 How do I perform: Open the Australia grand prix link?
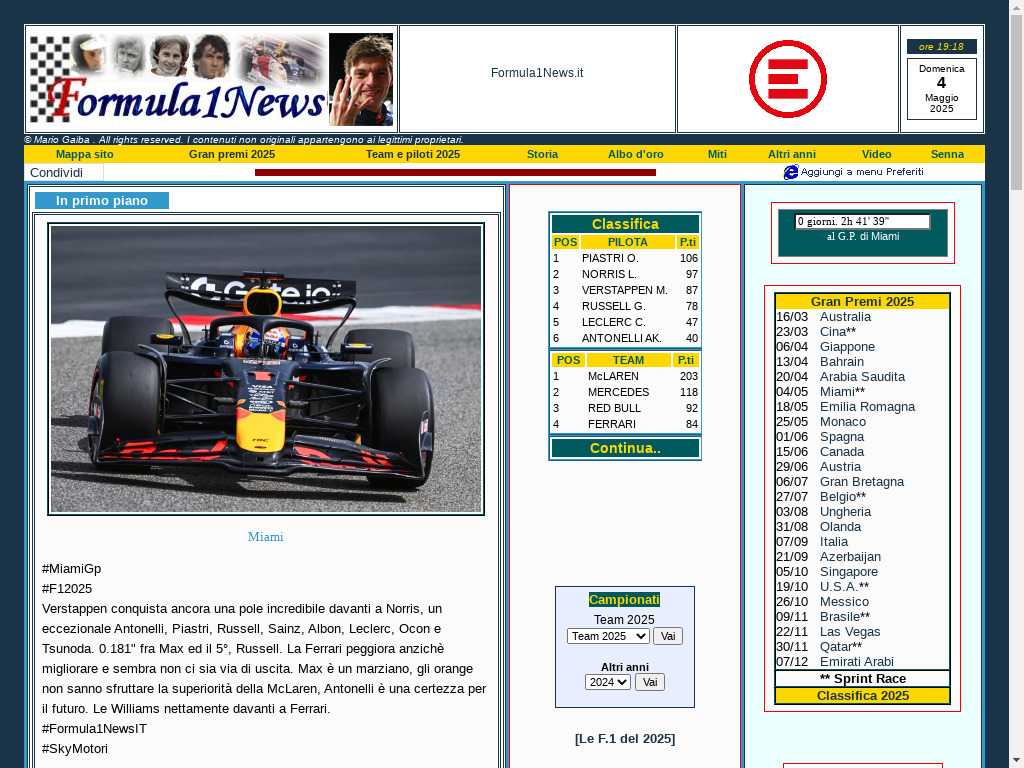pyautogui.click(x=845, y=317)
